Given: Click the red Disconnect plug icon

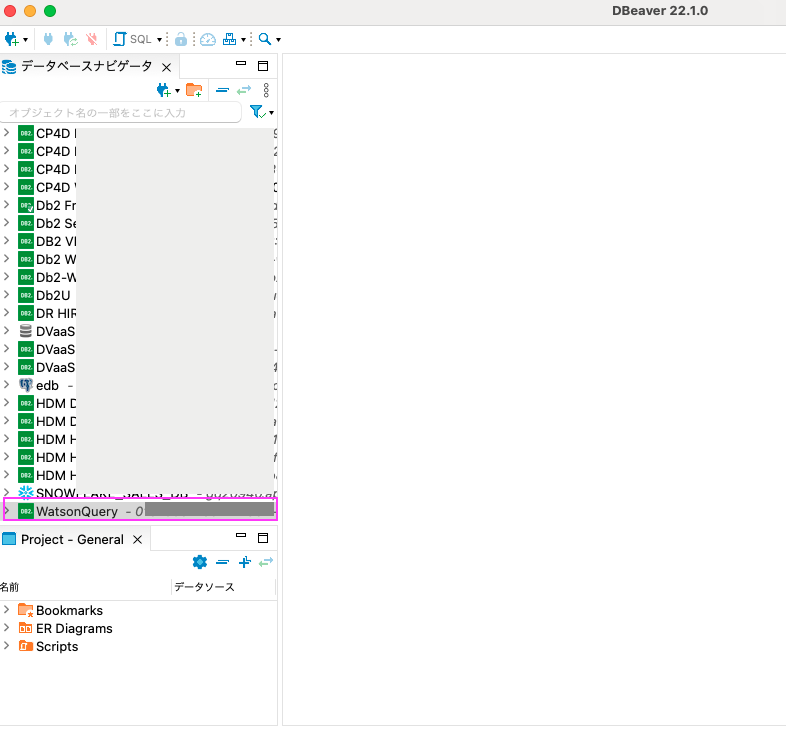Looking at the screenshot, I should click(x=92, y=39).
